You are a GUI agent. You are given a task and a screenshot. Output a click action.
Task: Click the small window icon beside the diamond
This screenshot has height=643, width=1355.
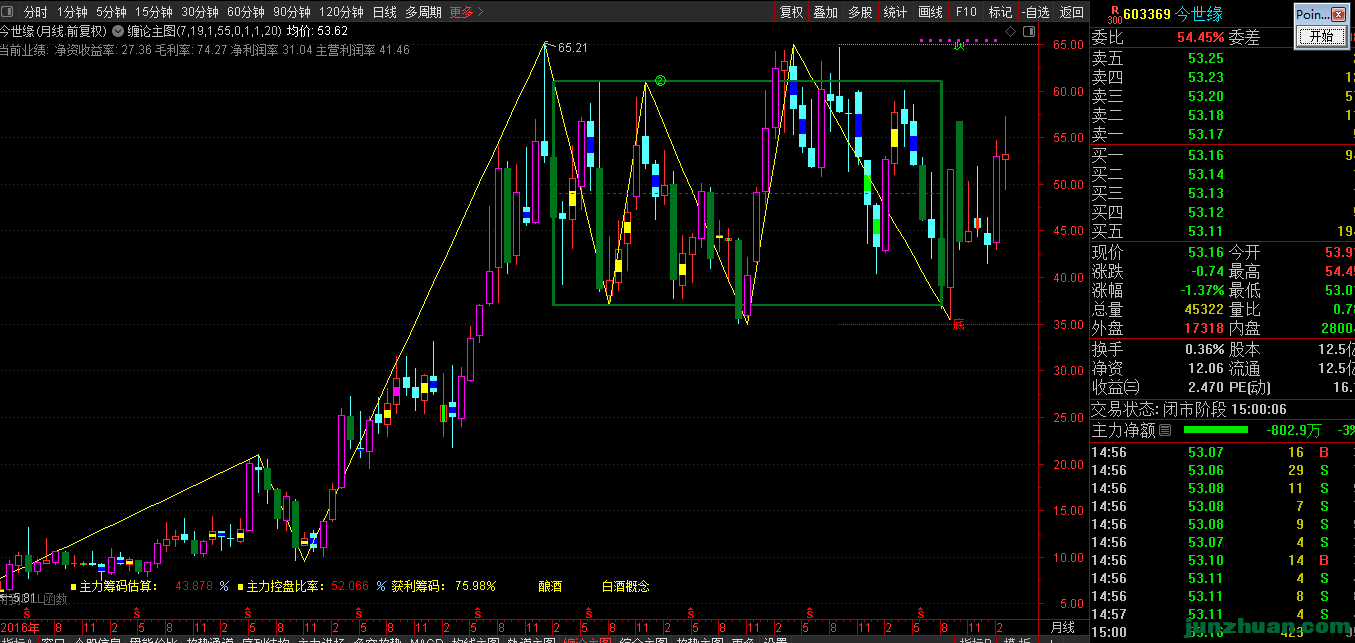[x=1028, y=32]
